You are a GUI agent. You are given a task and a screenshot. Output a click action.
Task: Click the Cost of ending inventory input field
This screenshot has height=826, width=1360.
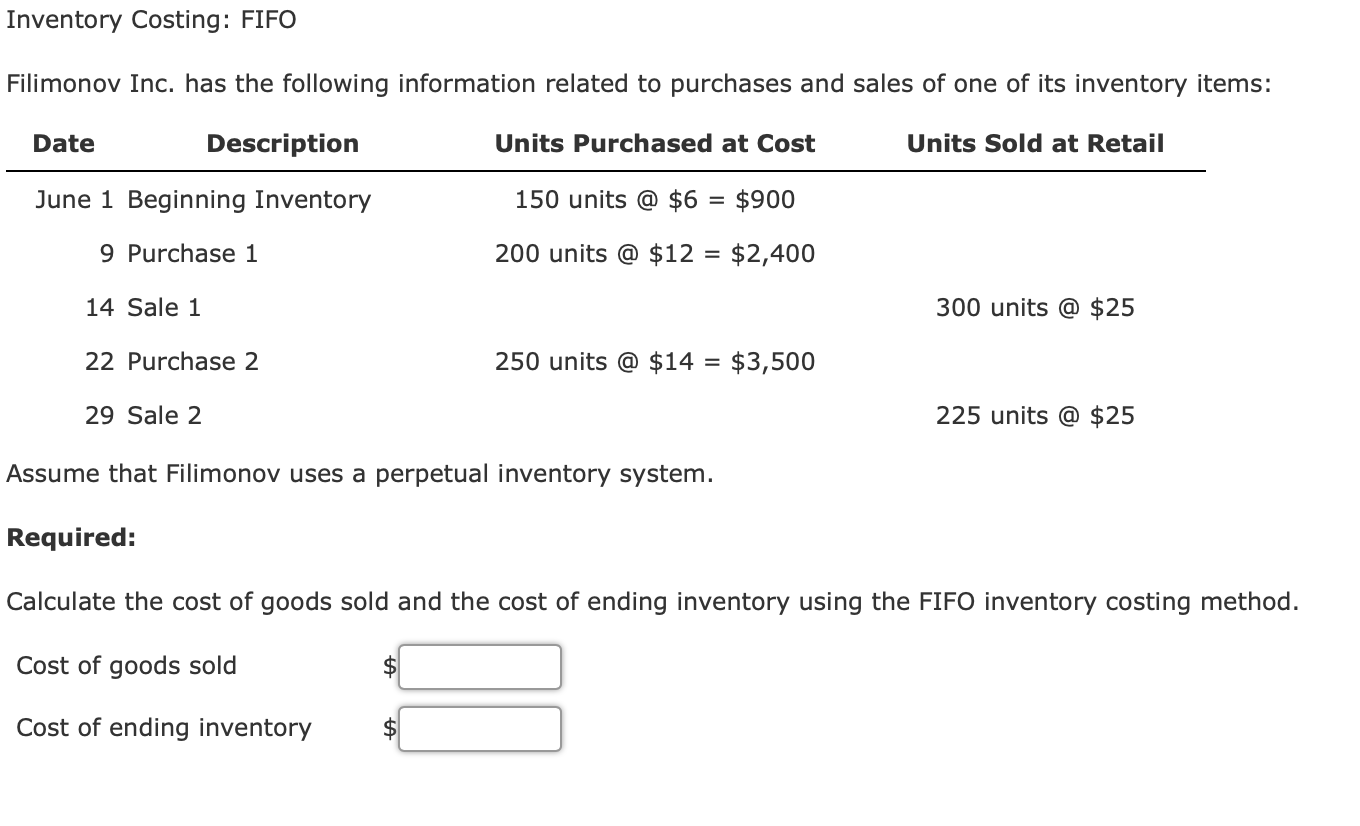480,729
